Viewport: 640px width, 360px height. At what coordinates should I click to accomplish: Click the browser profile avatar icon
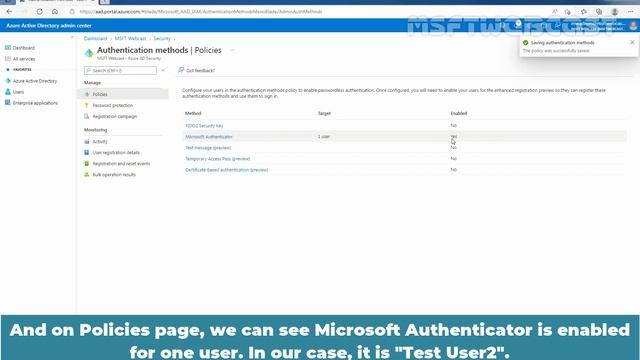615,12
